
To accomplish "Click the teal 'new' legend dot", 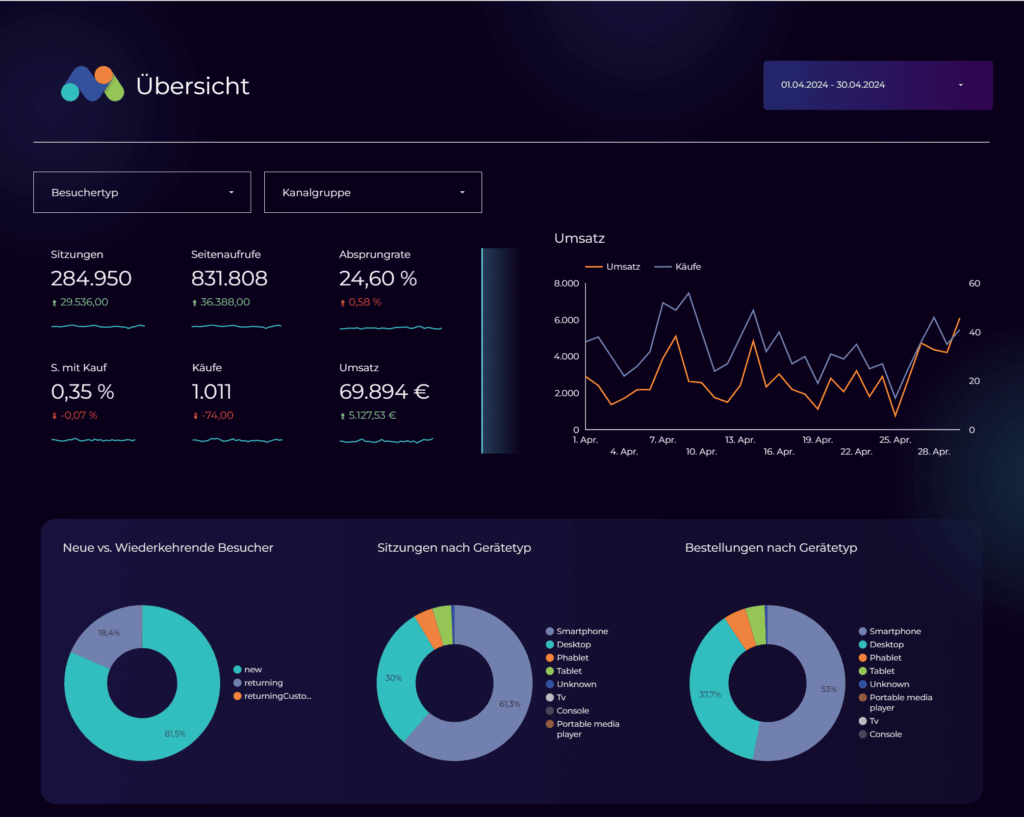I will pyautogui.click(x=237, y=670).
